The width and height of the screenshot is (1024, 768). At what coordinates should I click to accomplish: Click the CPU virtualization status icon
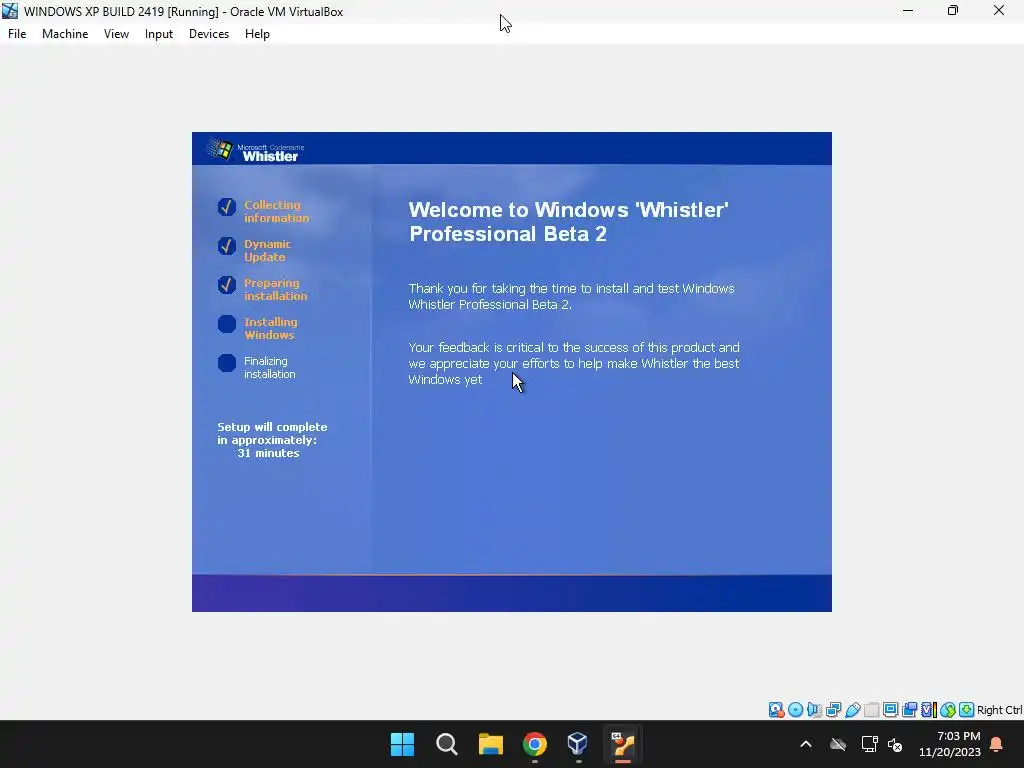coord(928,710)
